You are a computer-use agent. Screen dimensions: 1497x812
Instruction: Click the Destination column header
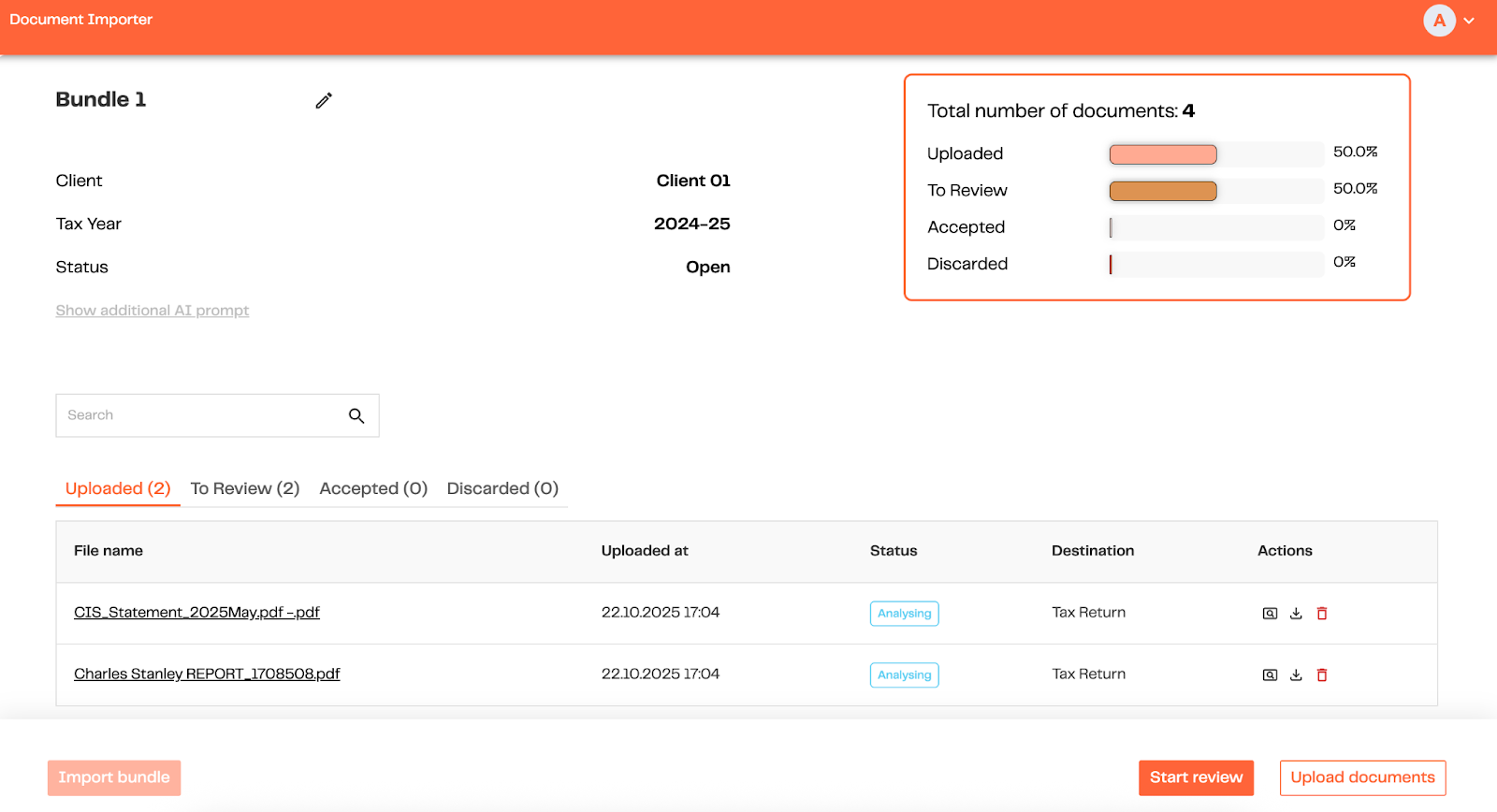[1093, 551]
